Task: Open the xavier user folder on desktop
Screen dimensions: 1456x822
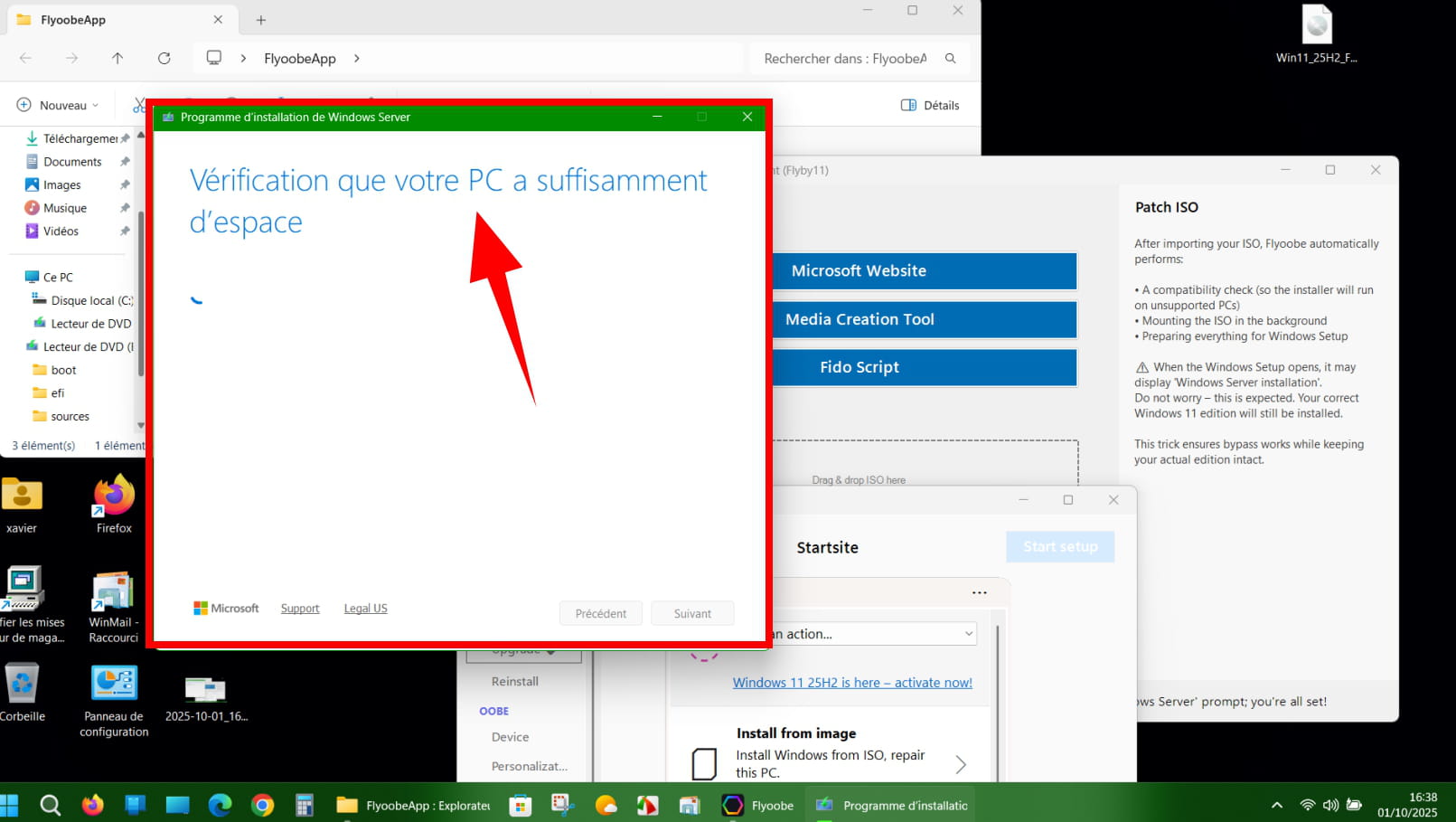Action: 22,505
